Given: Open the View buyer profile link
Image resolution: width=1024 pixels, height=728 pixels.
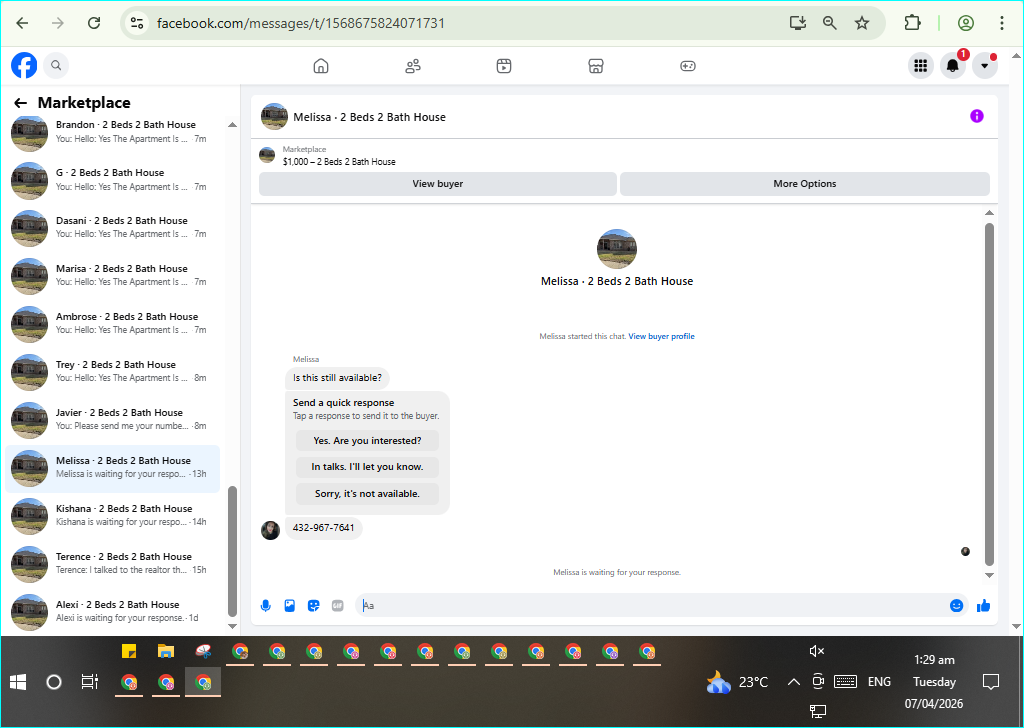Looking at the screenshot, I should pyautogui.click(x=661, y=336).
